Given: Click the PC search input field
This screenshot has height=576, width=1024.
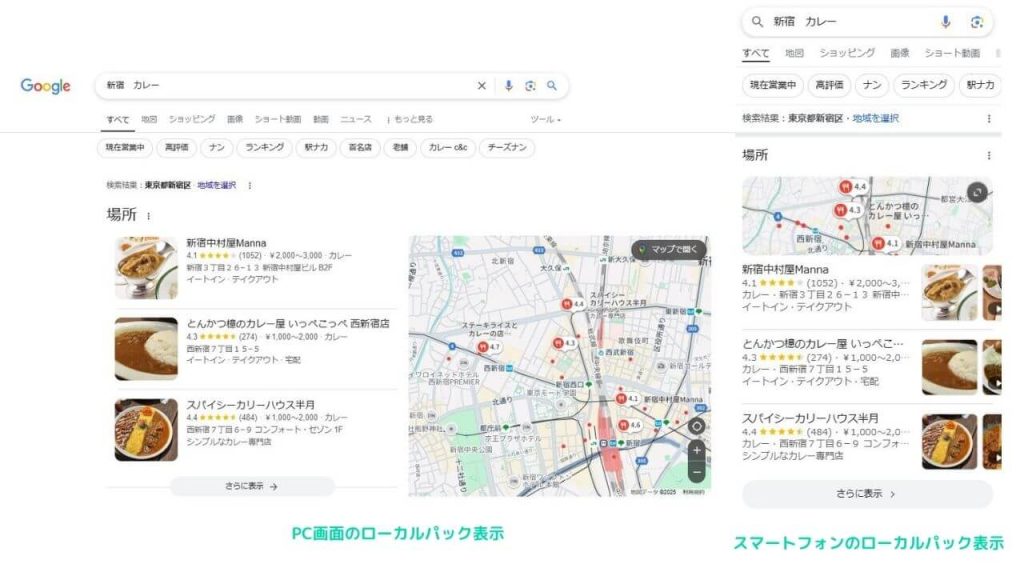Looking at the screenshot, I should point(287,86).
